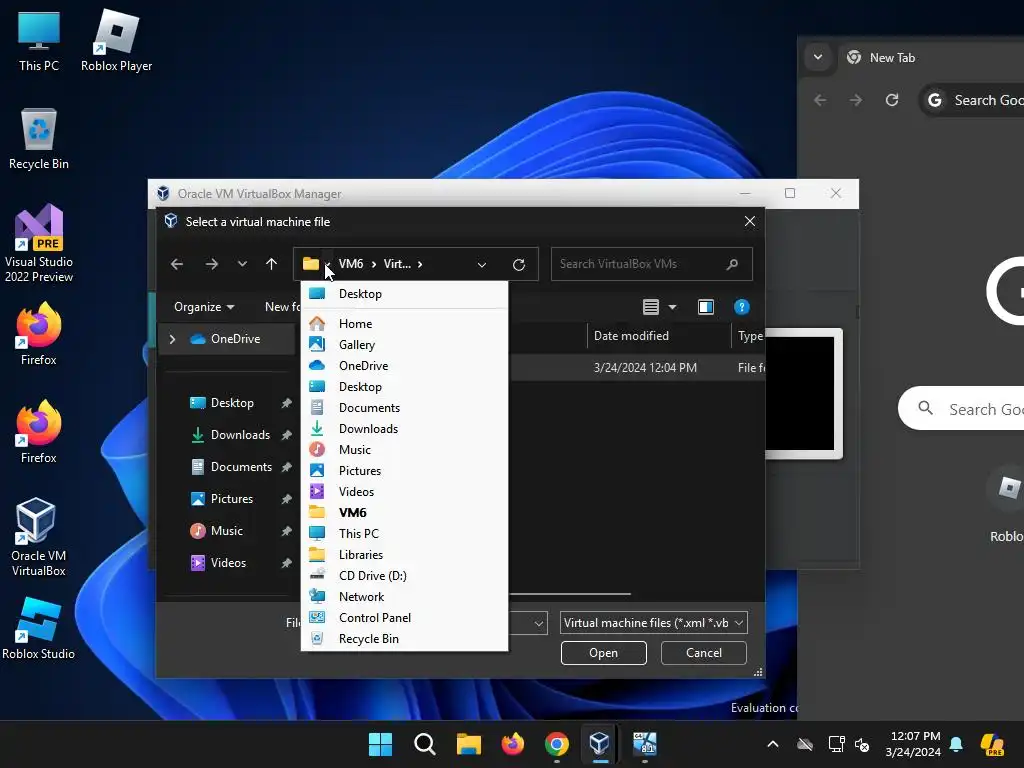Select Home in the location dropdown
Screen dimensions: 1024x768
pos(404,323)
